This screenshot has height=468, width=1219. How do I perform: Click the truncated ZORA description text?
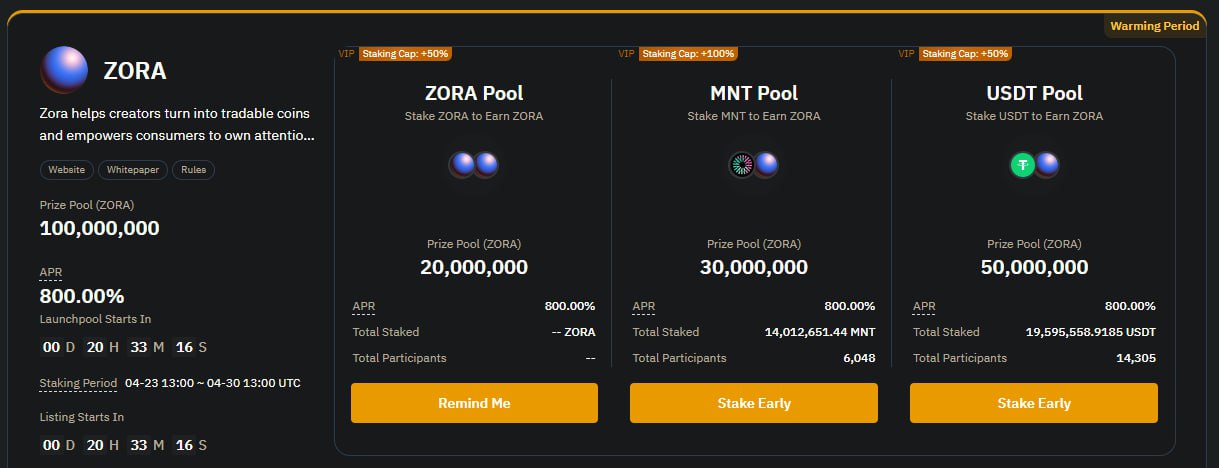tap(177, 124)
